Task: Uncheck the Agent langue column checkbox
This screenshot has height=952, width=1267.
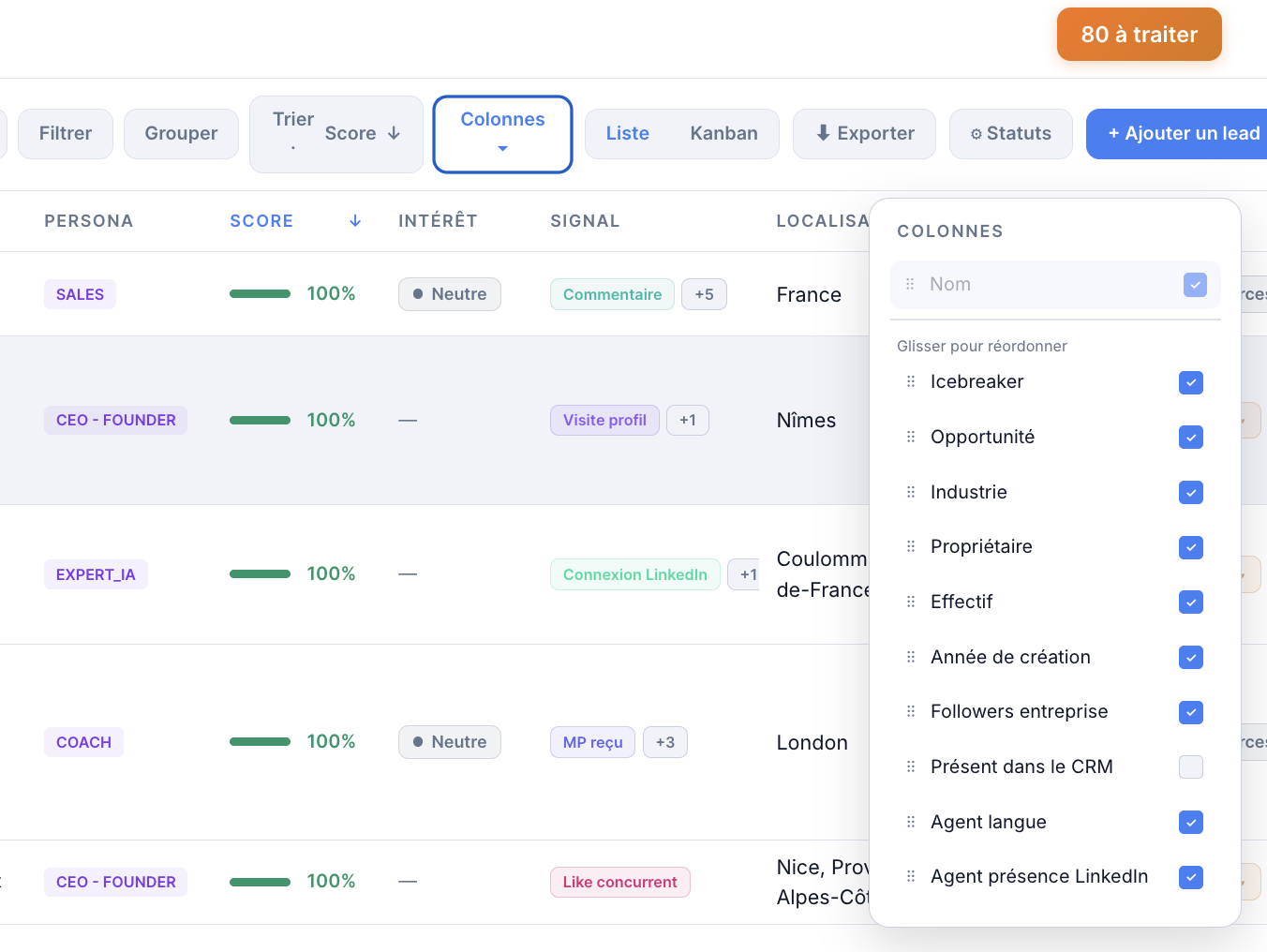Action: [1191, 822]
